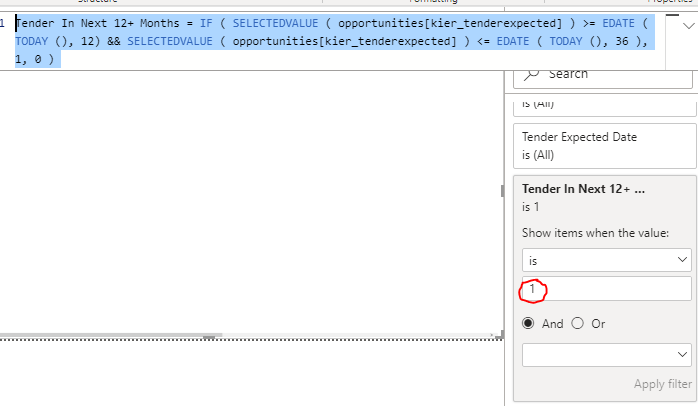Click the 'is 1' filter summary text
698x406 pixels.
tap(531, 207)
